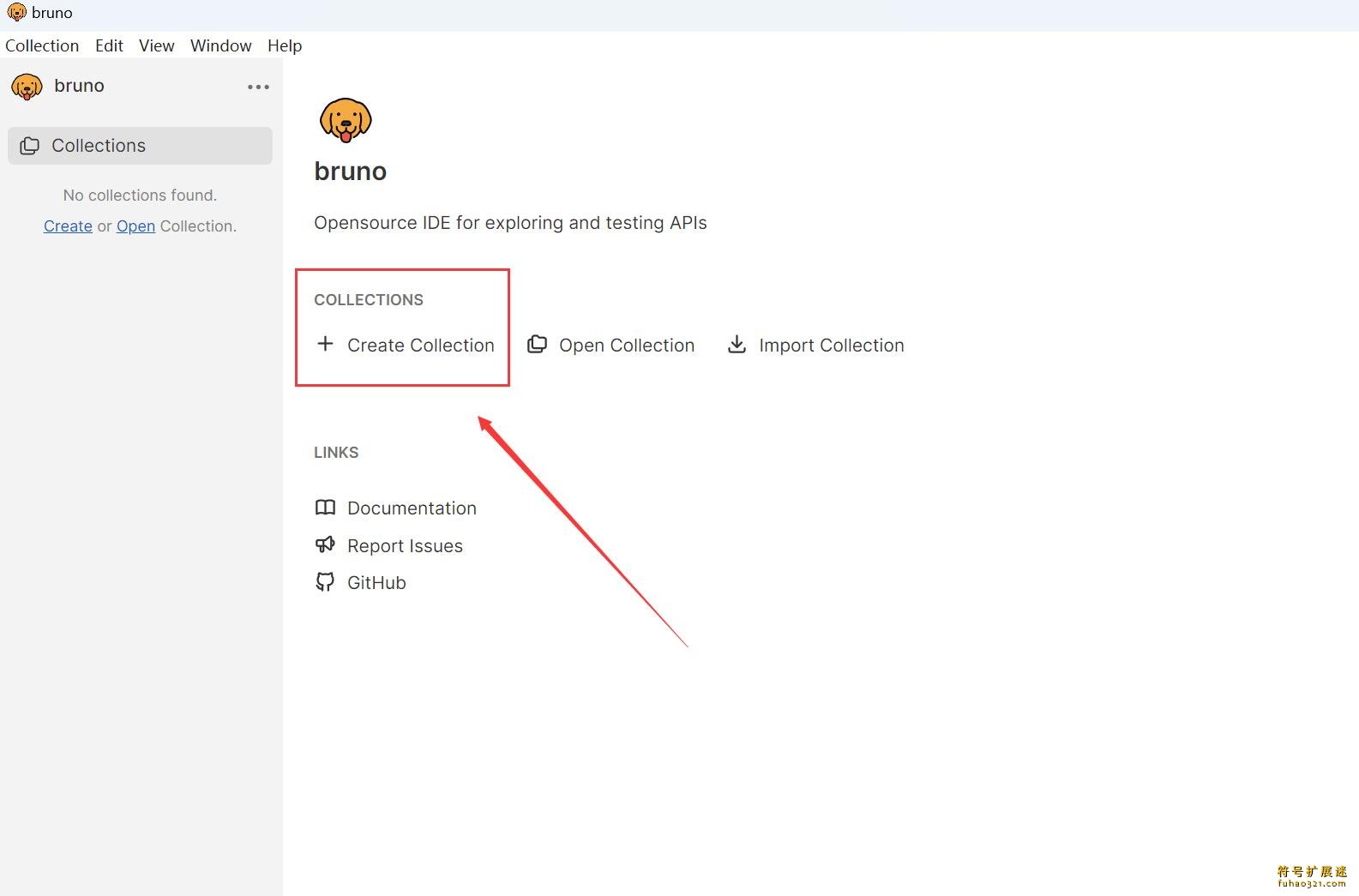
Task: Click the GitHub octocat icon
Action: coord(325,582)
